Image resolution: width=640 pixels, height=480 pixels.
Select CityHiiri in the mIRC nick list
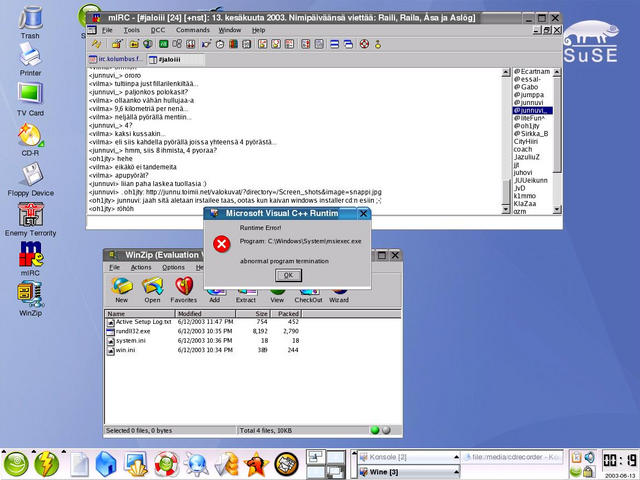pyautogui.click(x=526, y=142)
